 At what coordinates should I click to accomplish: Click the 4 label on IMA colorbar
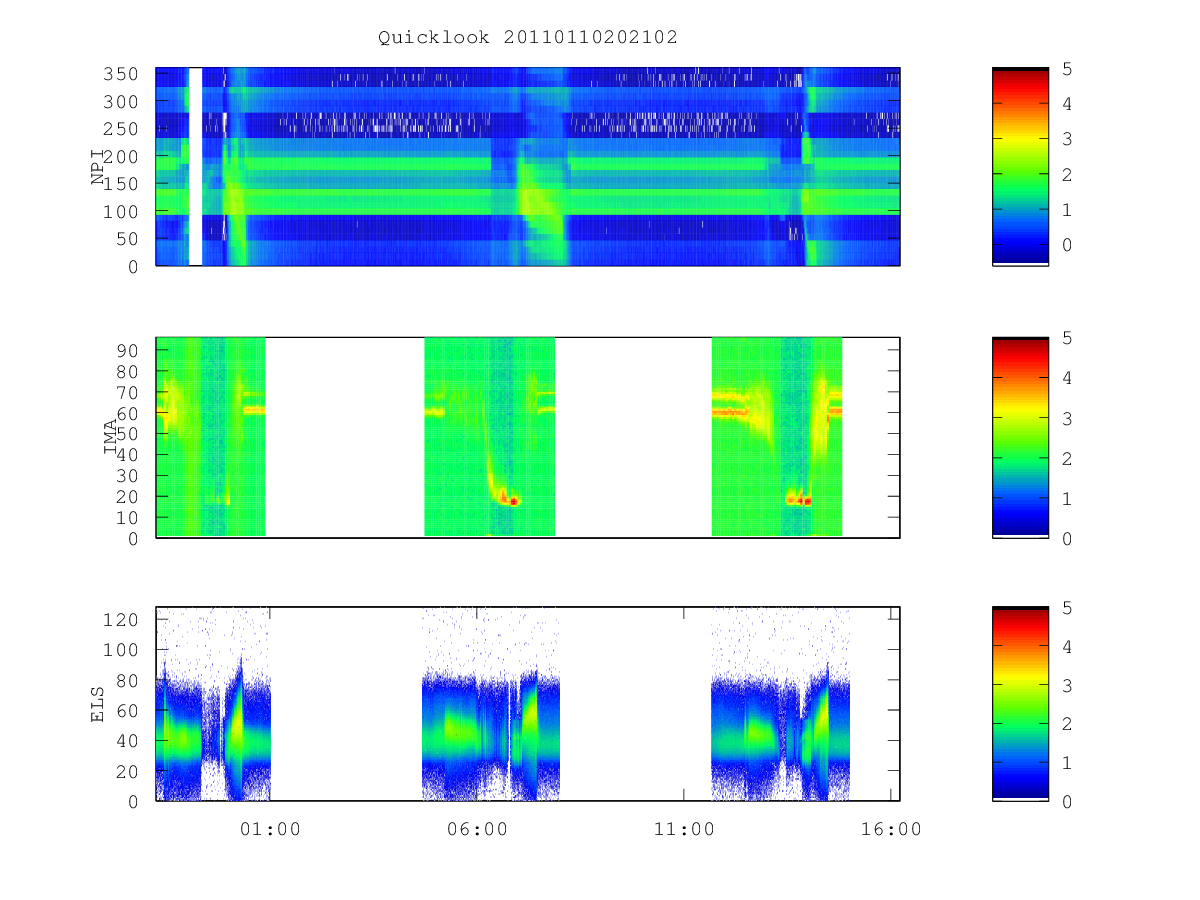click(x=1068, y=378)
